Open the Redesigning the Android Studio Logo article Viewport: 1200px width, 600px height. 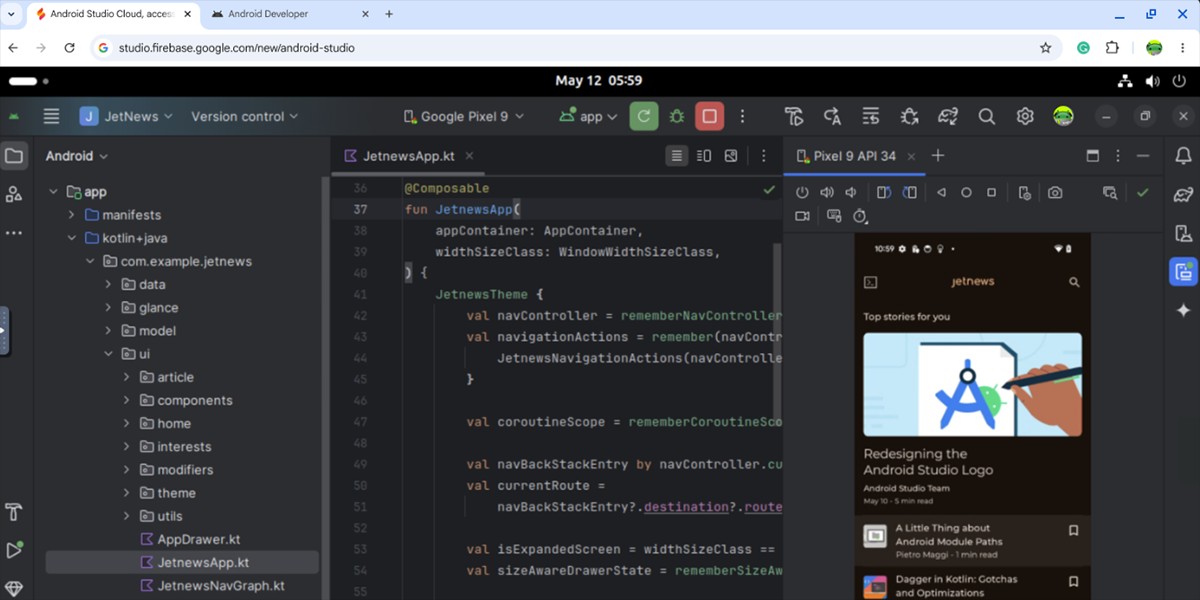973,420
